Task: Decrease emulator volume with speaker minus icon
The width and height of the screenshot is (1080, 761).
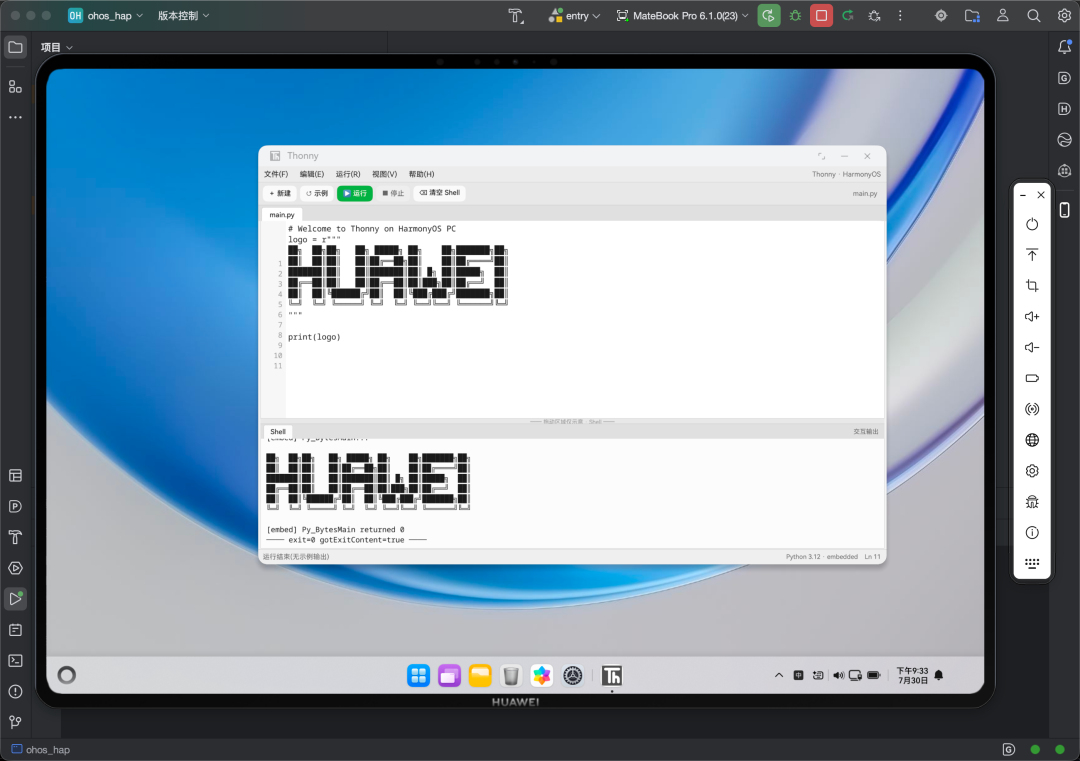Action: [1032, 347]
